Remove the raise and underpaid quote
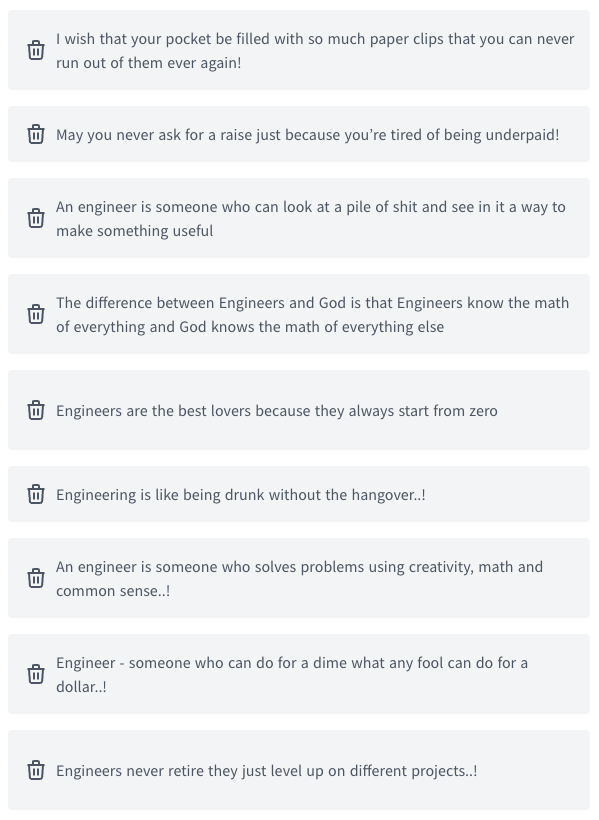 coord(36,134)
